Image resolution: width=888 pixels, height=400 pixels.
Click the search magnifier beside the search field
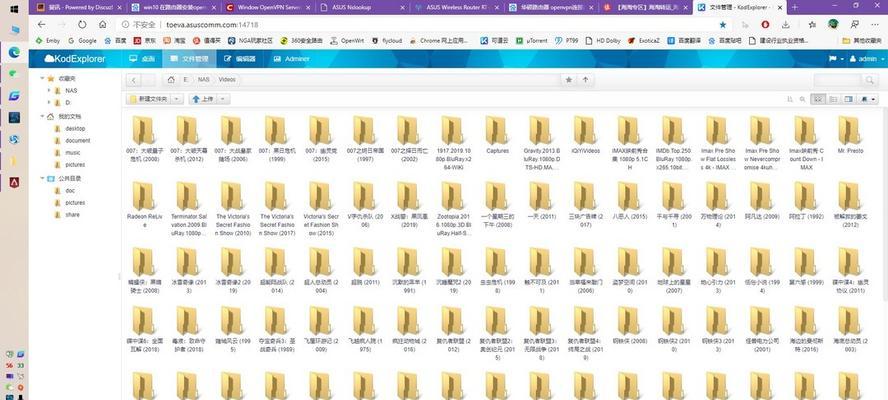(x=869, y=80)
